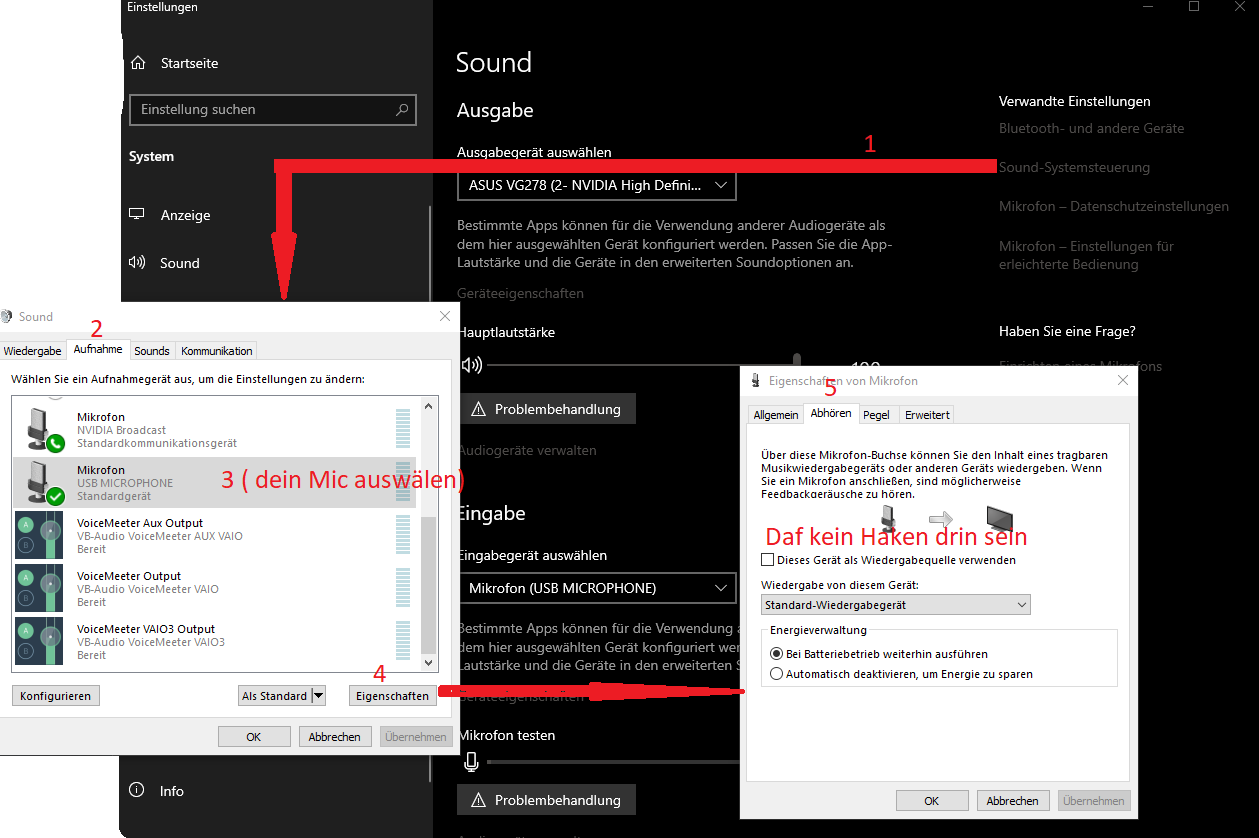Select 'Automatisch deaktivieren' energy saving option
The width and height of the screenshot is (1259, 838).
pos(776,675)
